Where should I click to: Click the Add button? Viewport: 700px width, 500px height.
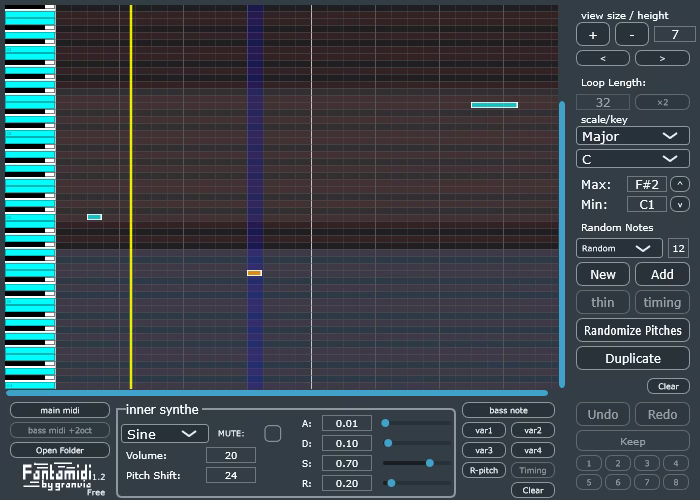[662, 274]
